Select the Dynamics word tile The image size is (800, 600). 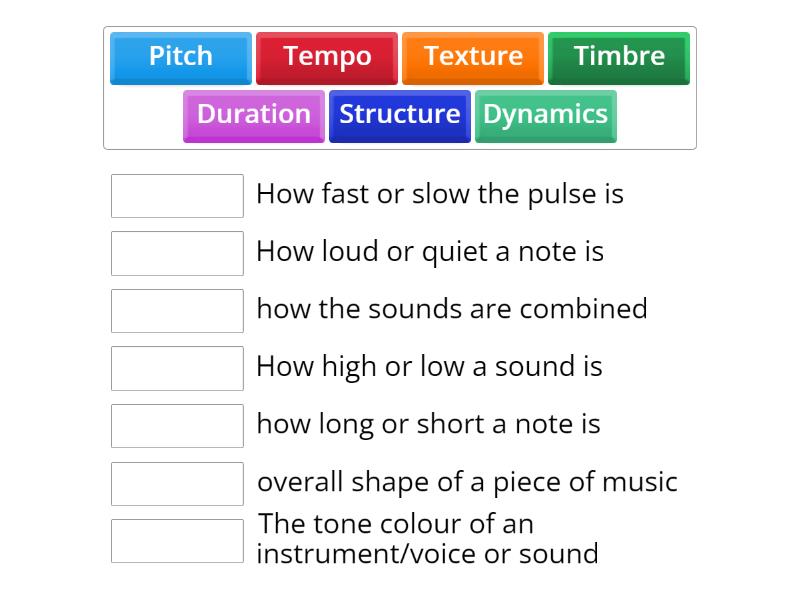point(545,114)
